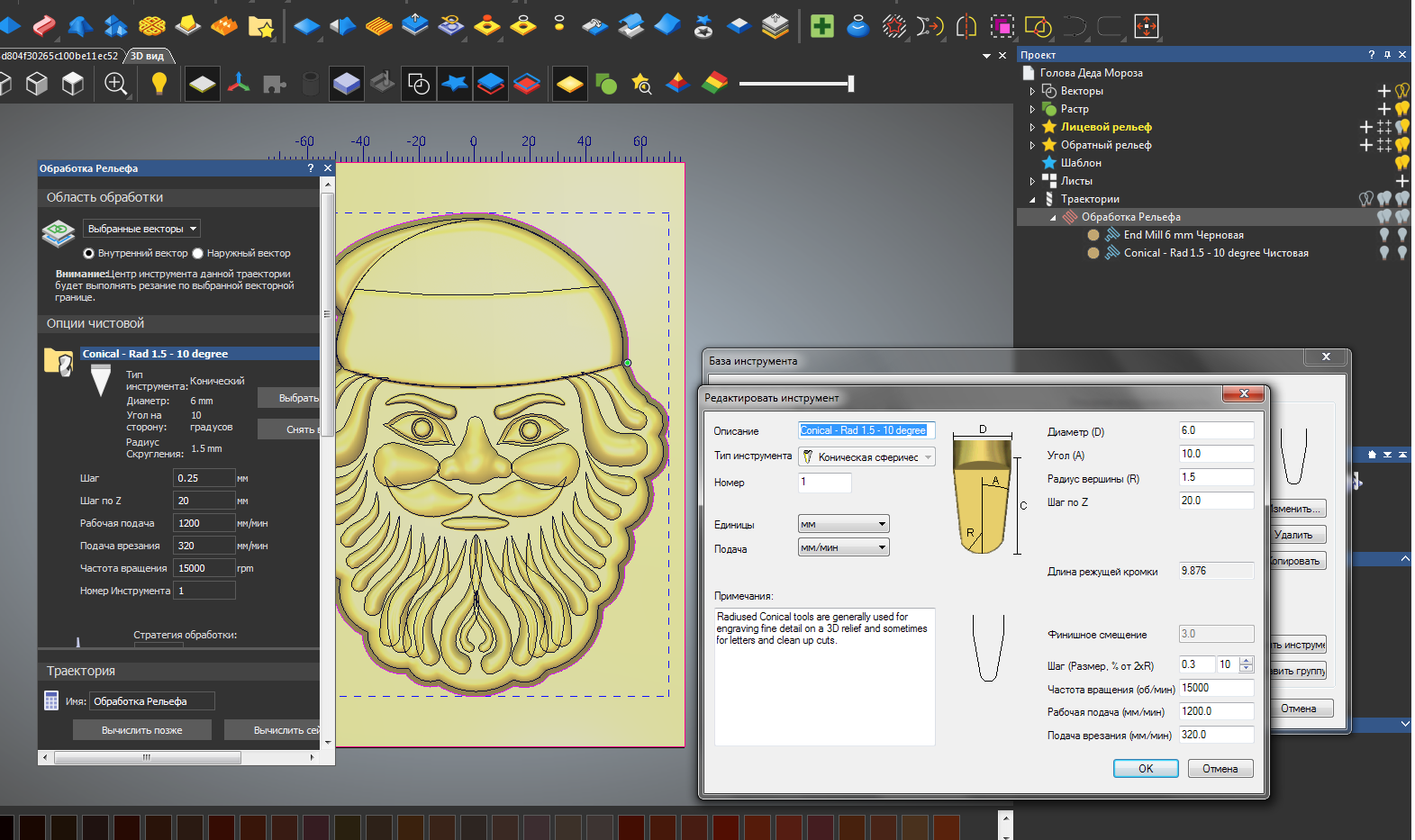Select Conical Rad 1.5 Чистовая toolpath item
The image size is (1415, 840).
(x=1215, y=253)
